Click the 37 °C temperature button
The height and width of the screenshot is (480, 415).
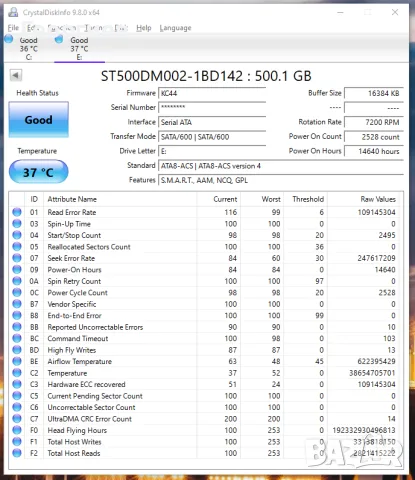pyautogui.click(x=39, y=172)
